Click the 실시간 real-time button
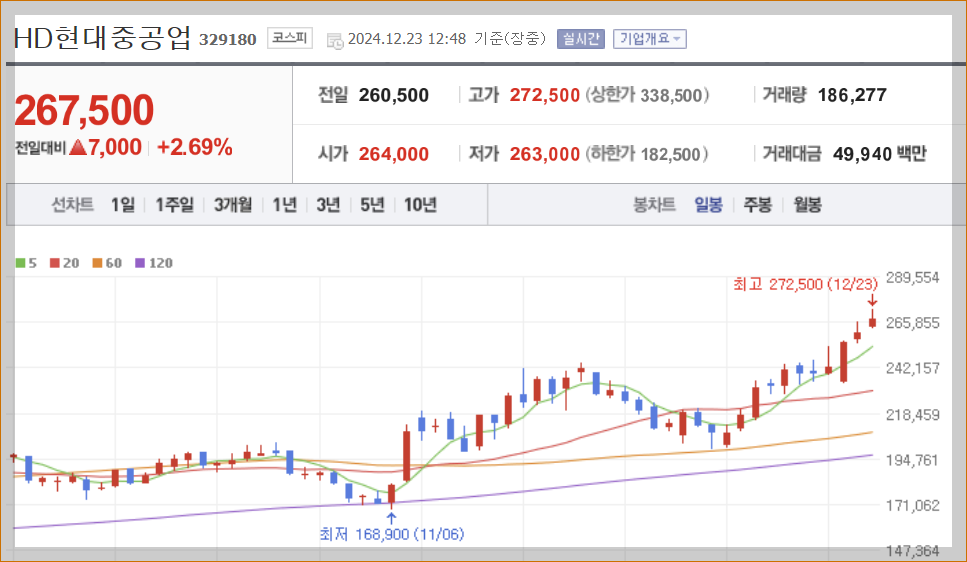 pyautogui.click(x=580, y=39)
